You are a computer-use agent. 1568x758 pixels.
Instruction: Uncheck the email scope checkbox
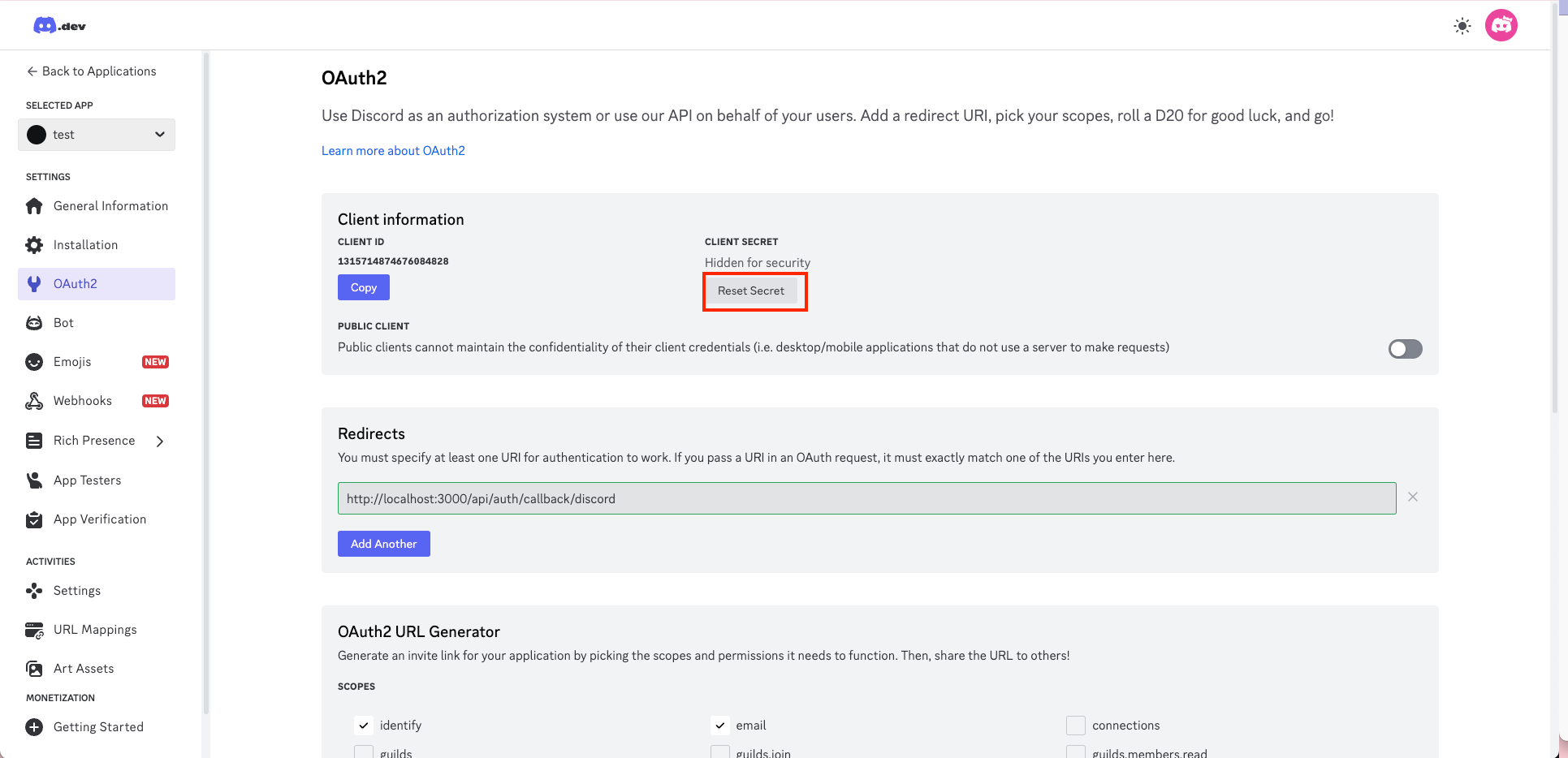[x=720, y=726]
